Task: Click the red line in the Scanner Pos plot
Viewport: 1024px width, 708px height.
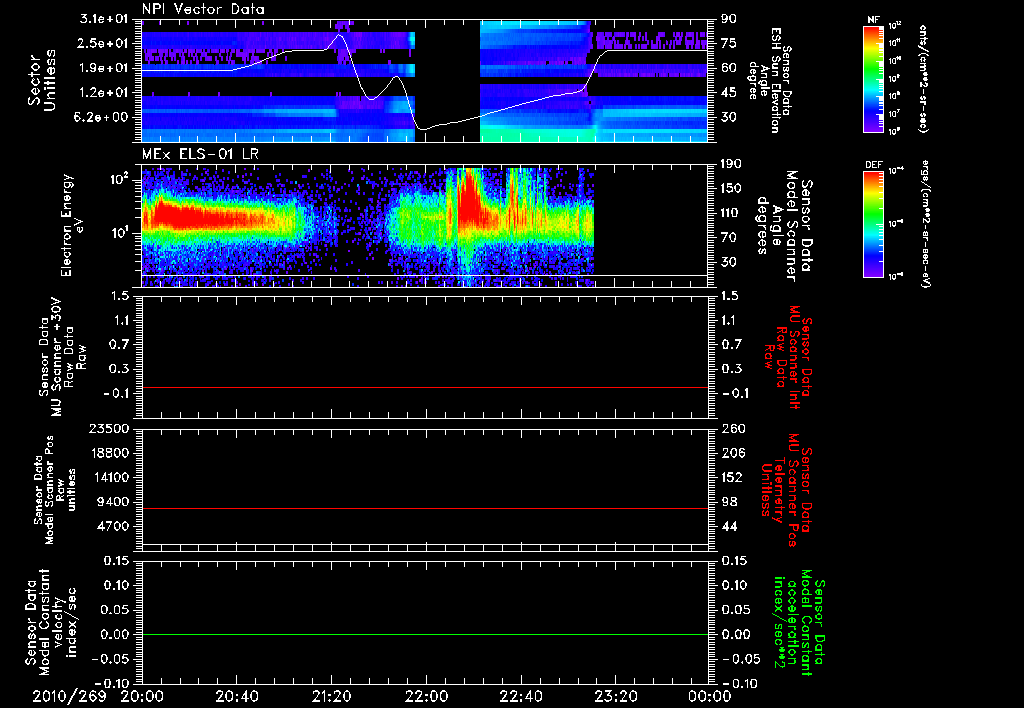Action: 424,508
